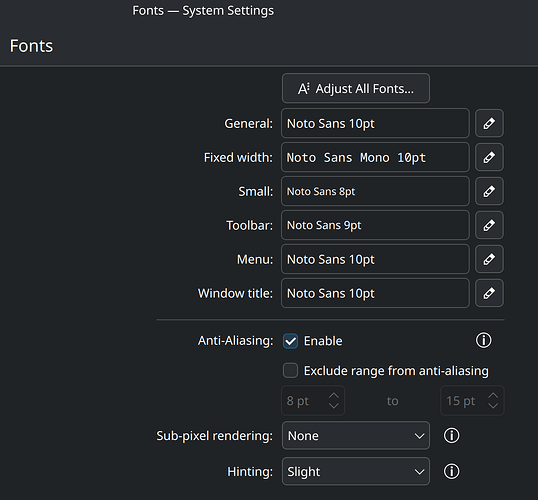538x500 pixels.
Task: Open the Sub-pixel rendering info icon
Action: [x=452, y=435]
